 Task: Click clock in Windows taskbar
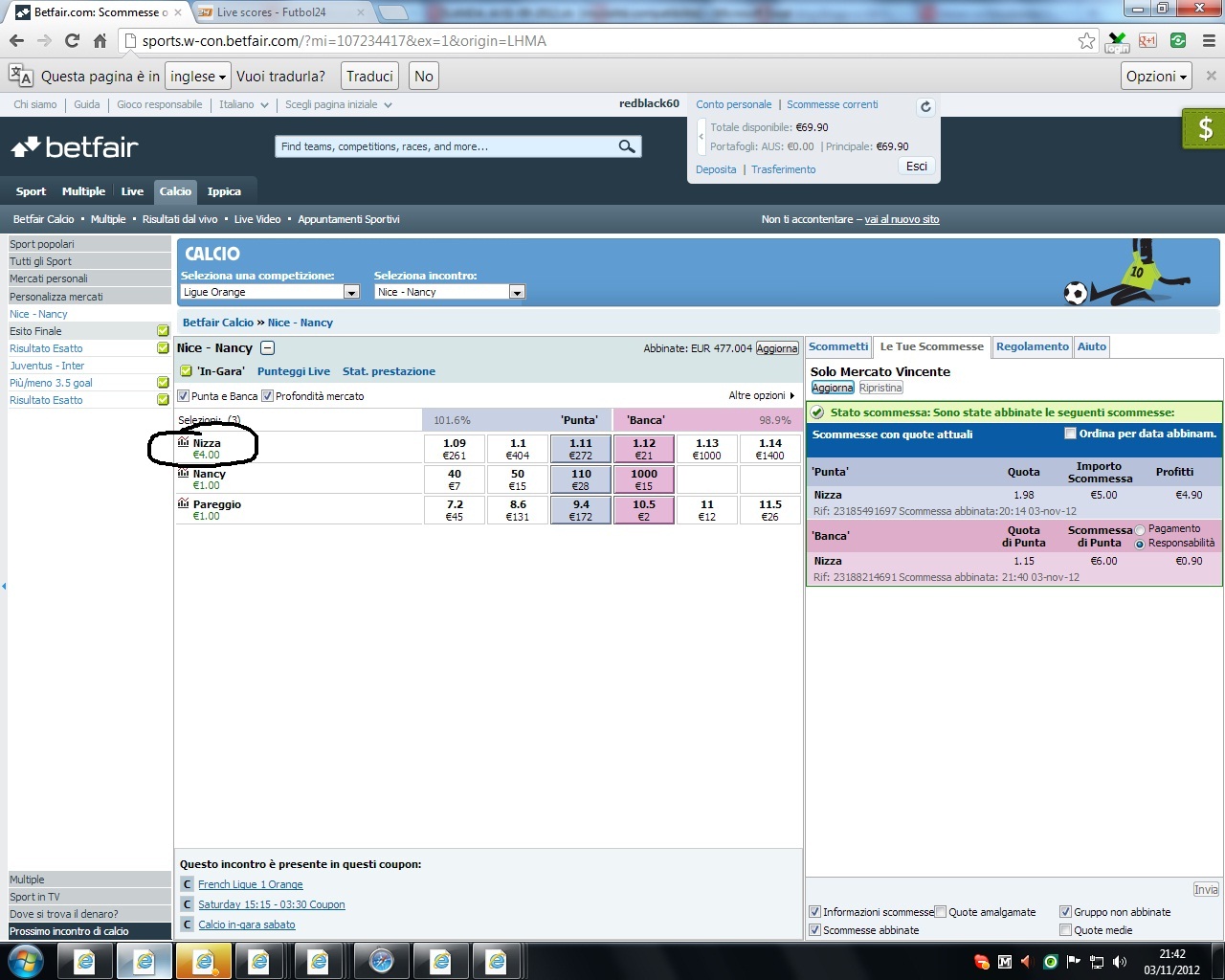[x=1171, y=961]
